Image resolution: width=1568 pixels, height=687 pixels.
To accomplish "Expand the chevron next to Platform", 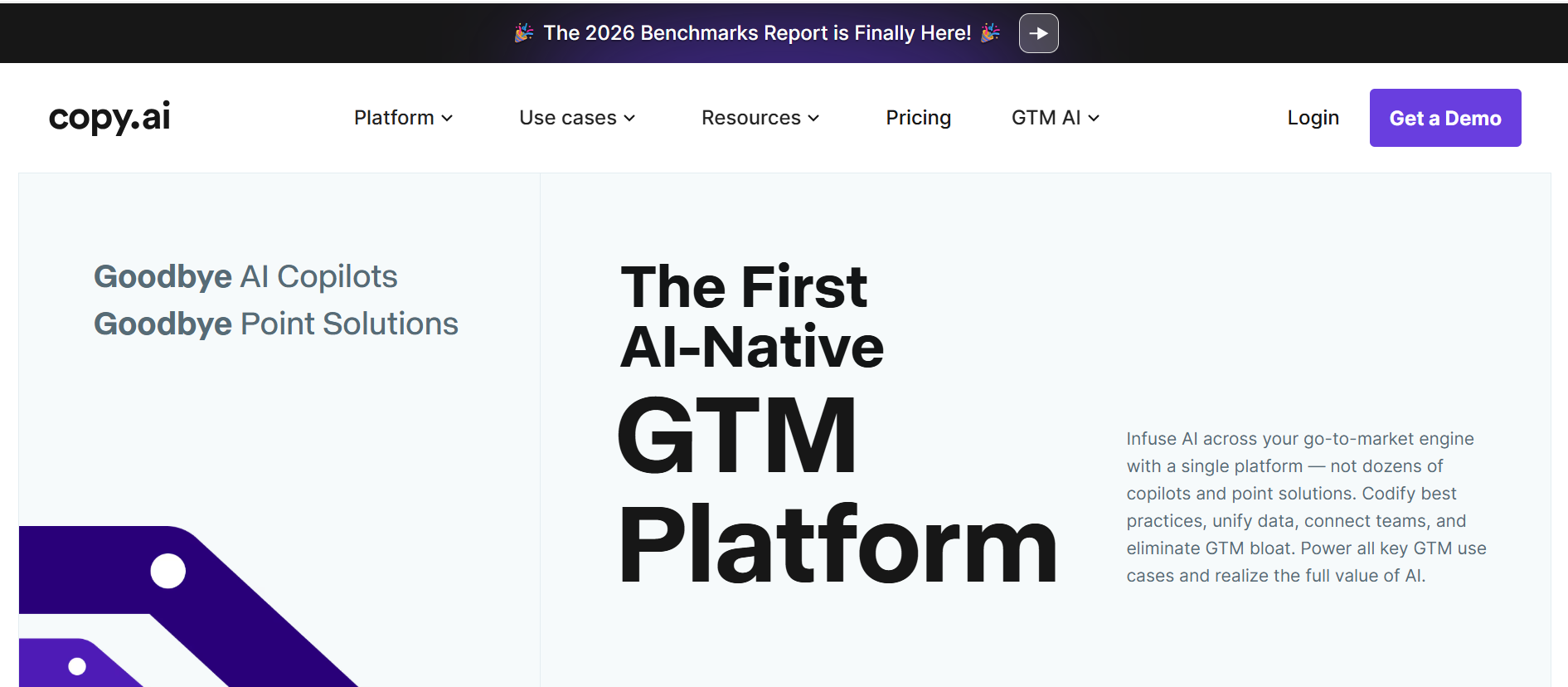I will (x=447, y=119).
